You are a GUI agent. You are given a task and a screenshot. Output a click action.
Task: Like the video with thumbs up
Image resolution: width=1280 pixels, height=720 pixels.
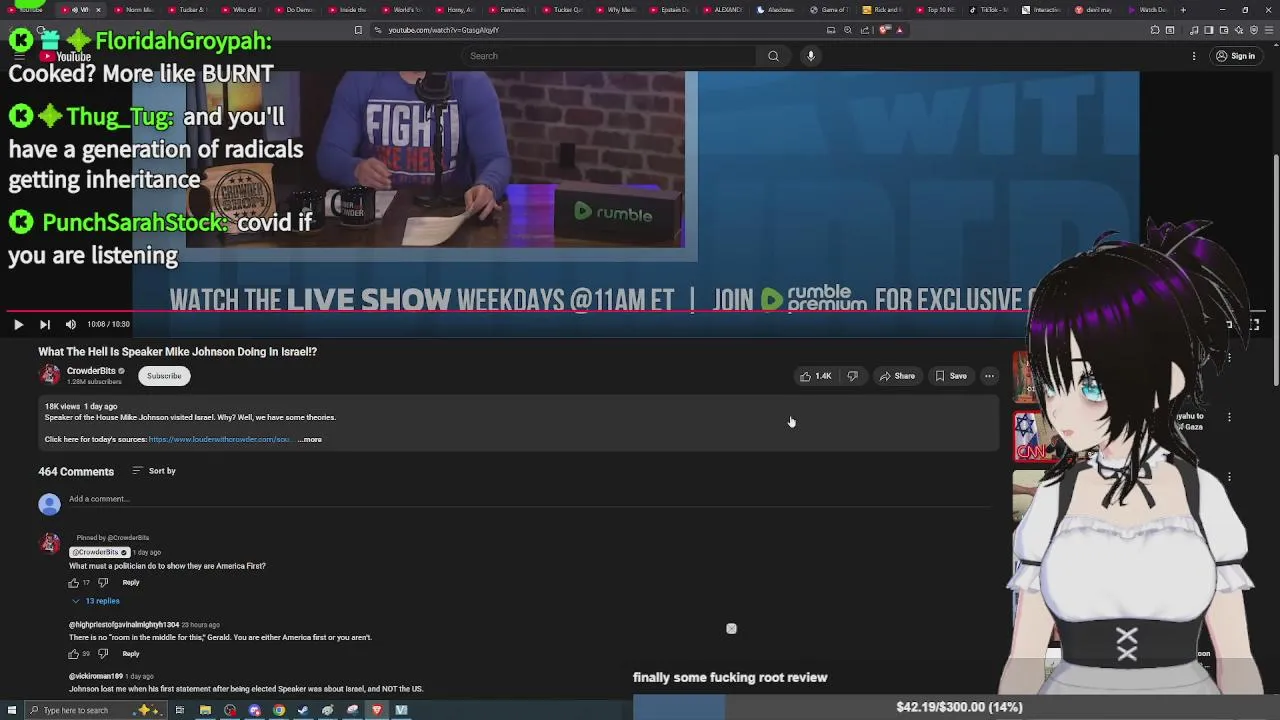click(x=815, y=376)
